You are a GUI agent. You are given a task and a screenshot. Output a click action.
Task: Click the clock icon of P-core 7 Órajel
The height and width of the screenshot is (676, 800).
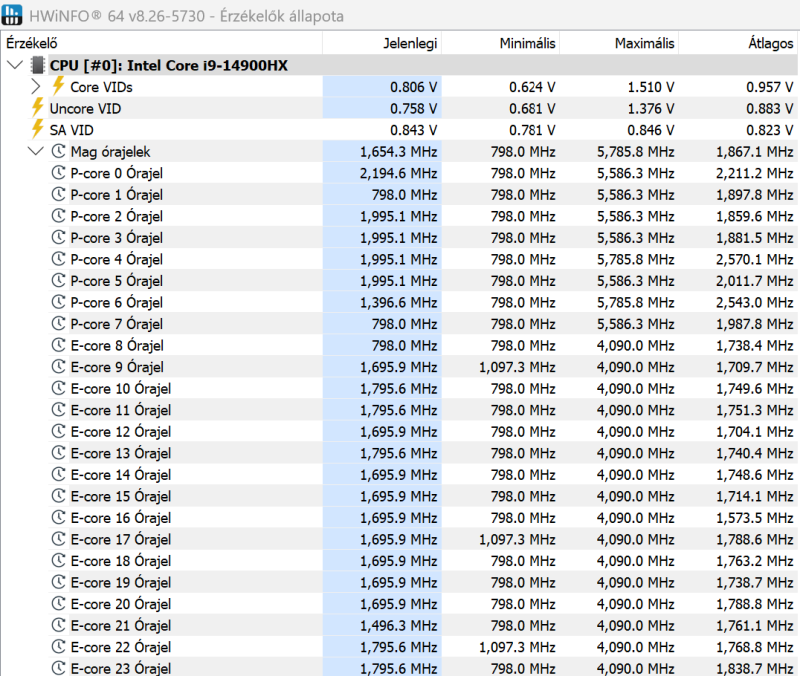59,323
